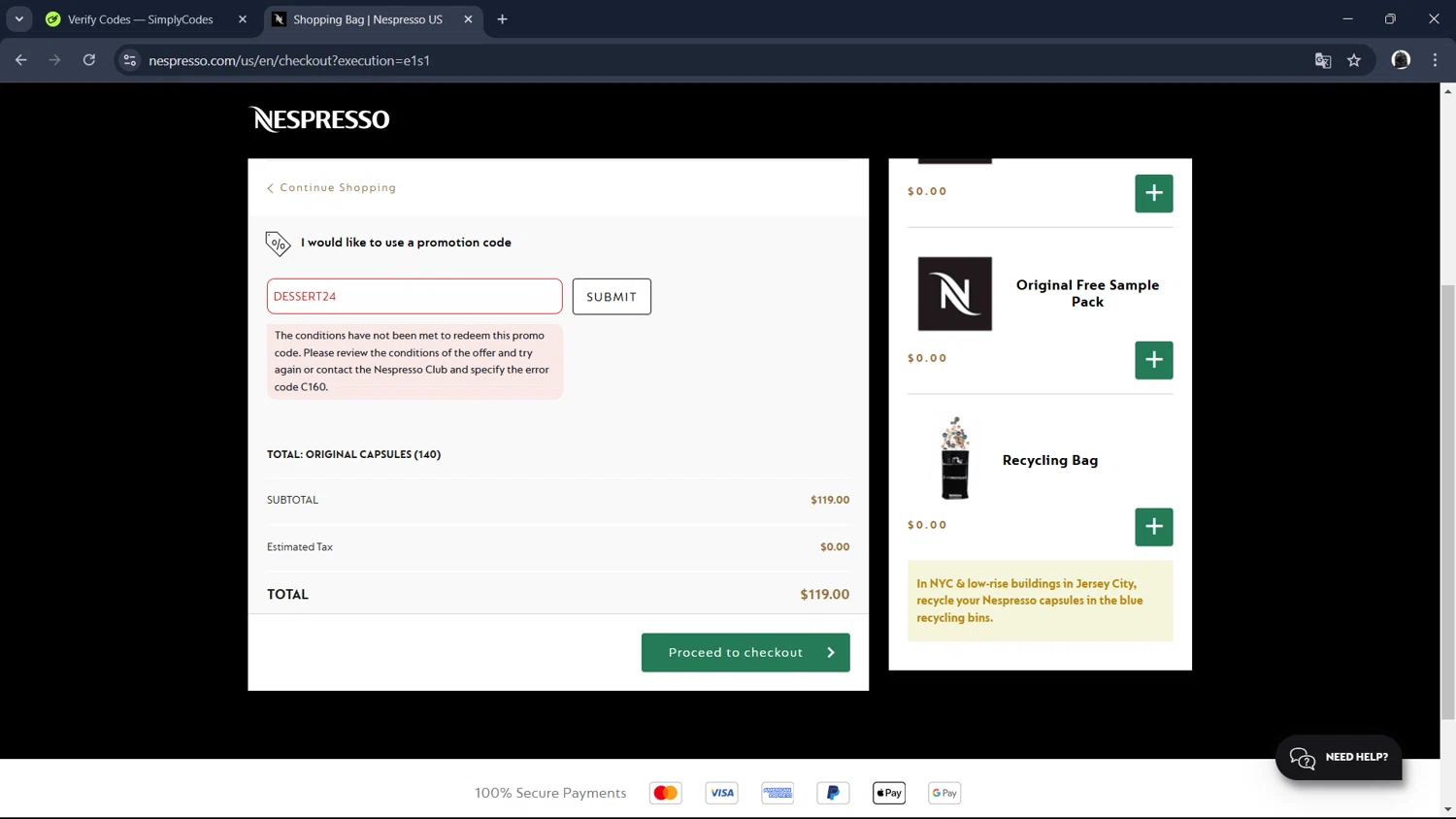This screenshot has width=1456, height=819.
Task: Submit the promotion code
Action: pyautogui.click(x=612, y=297)
